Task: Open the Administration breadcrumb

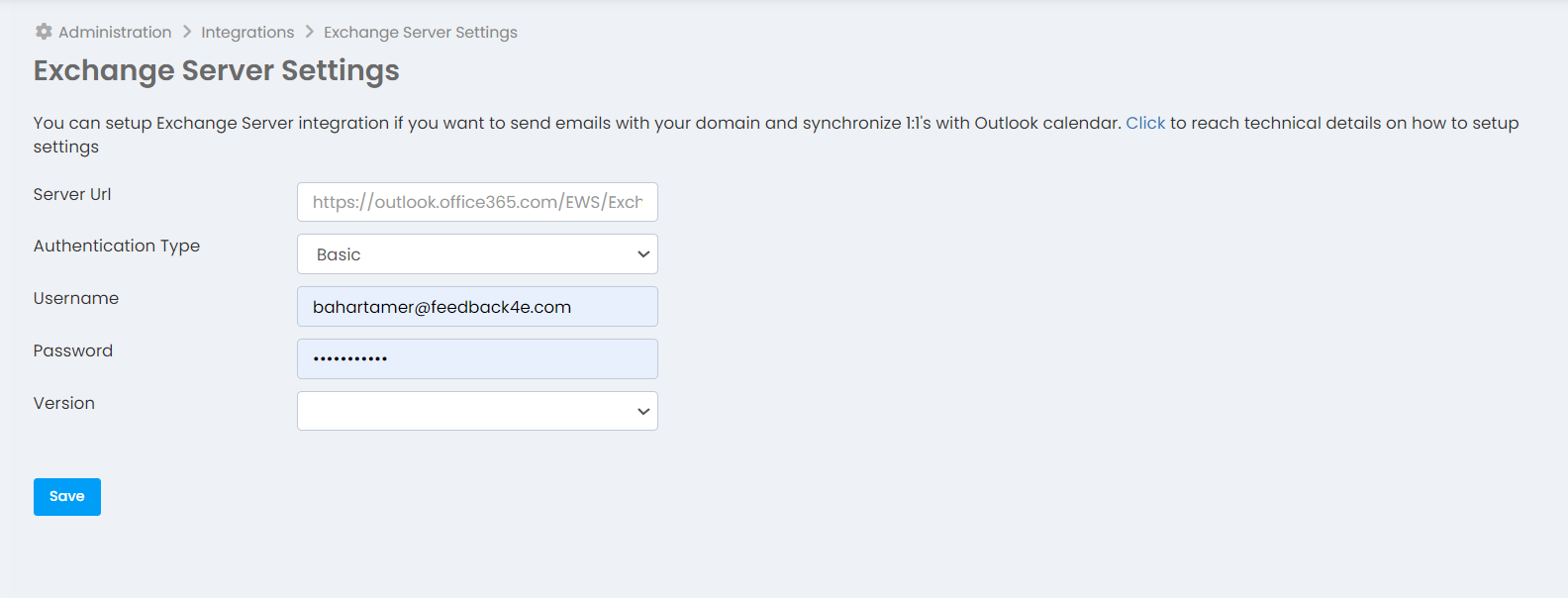Action: (115, 32)
